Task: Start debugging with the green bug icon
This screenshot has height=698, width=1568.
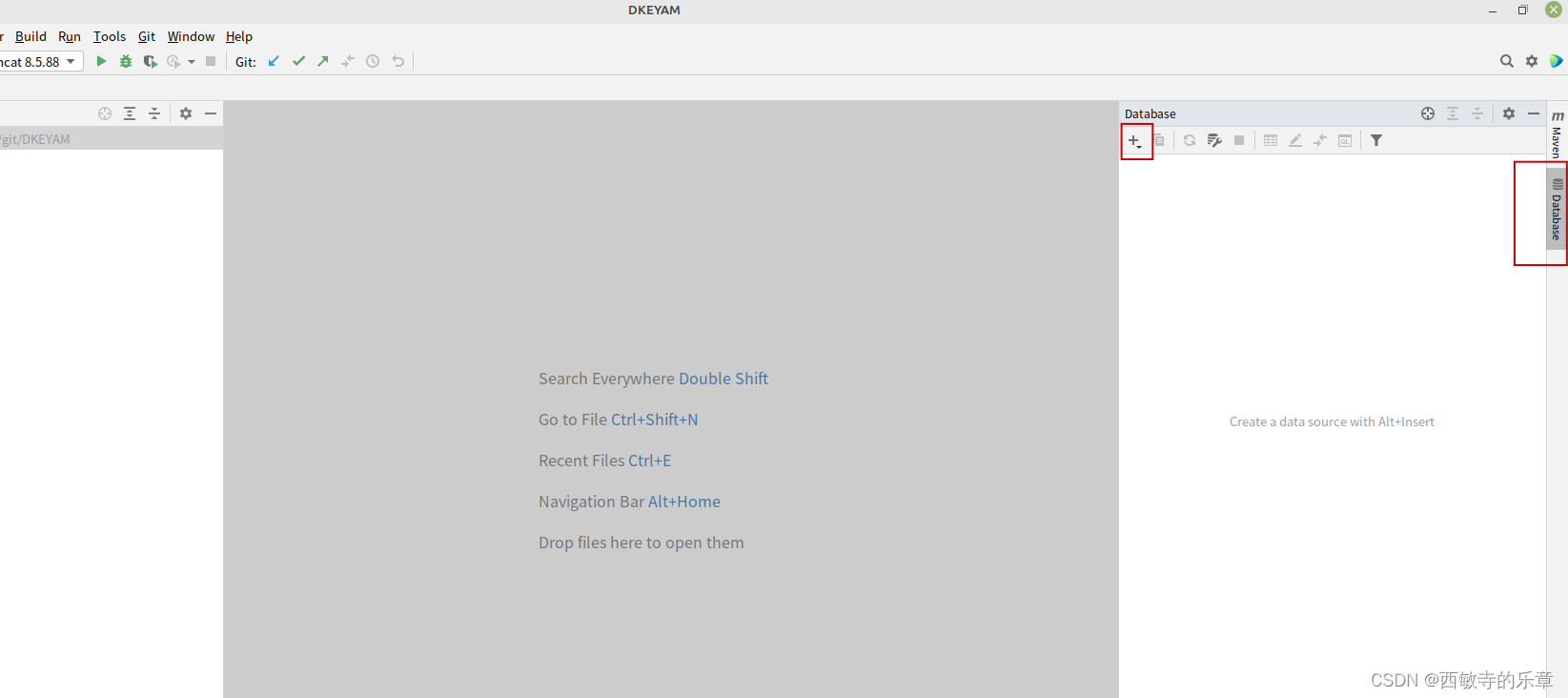Action: [126, 61]
